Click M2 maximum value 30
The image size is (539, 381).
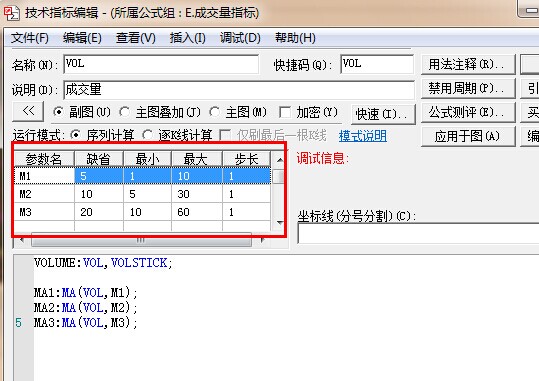click(x=197, y=194)
